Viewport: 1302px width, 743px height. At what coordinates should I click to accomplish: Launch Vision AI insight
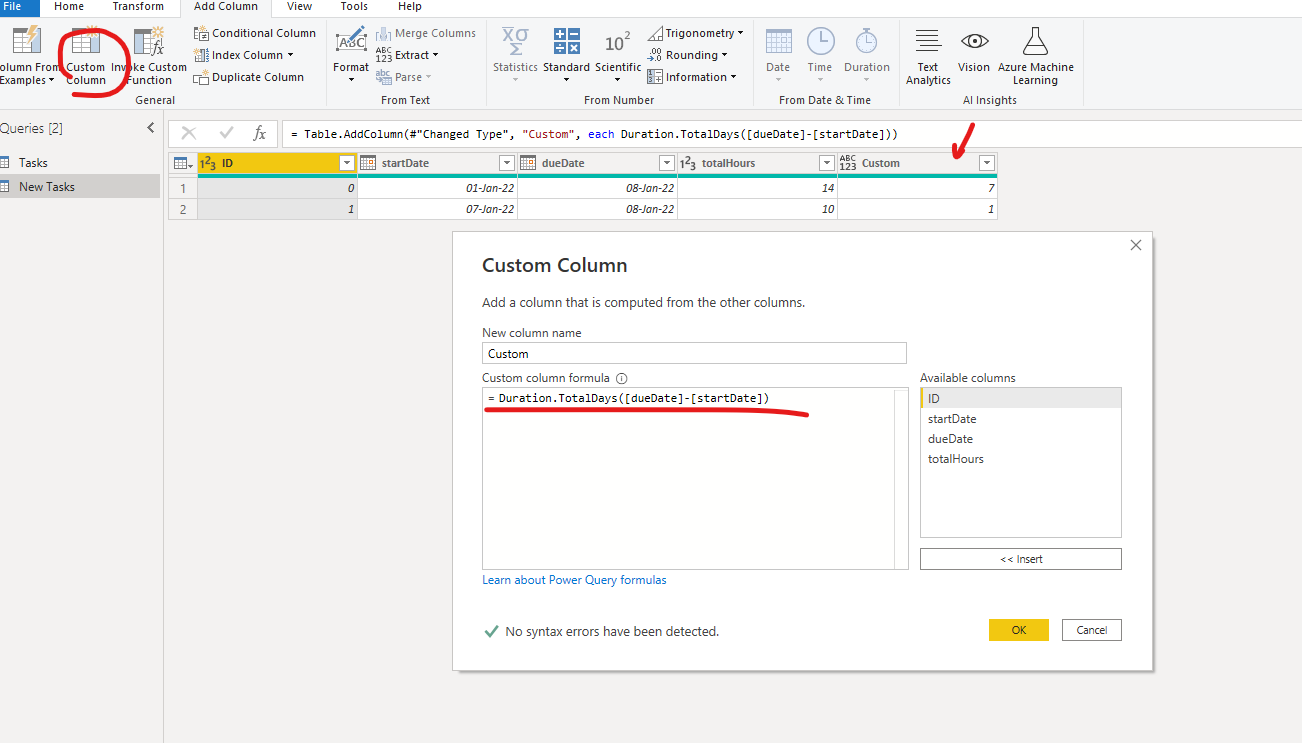pyautogui.click(x=974, y=50)
